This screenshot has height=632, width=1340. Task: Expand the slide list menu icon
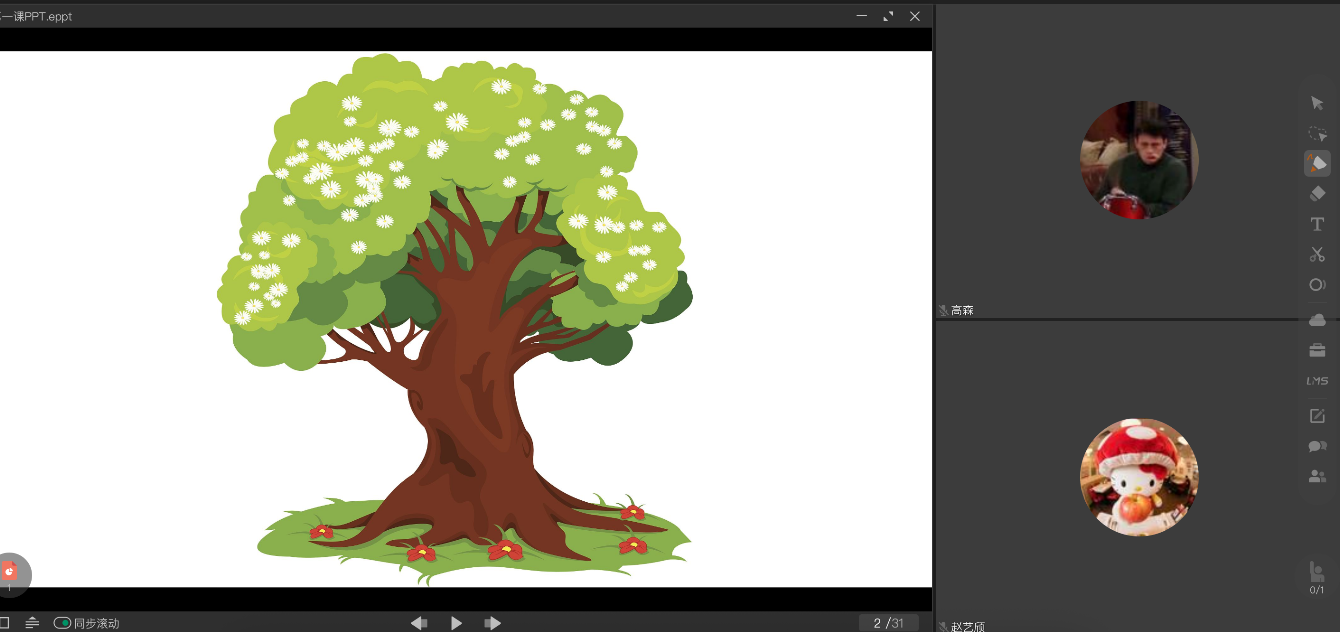click(x=32, y=623)
